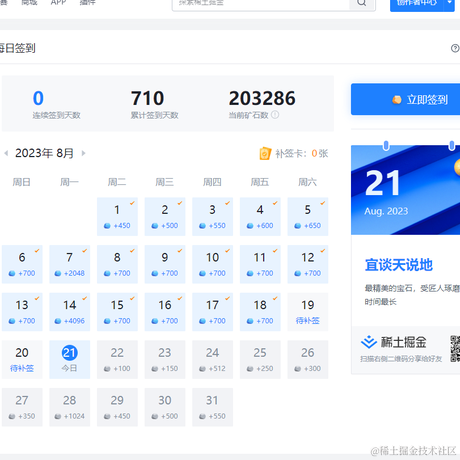Select August 6 calendar cell
The image size is (460, 460).
click(22, 264)
